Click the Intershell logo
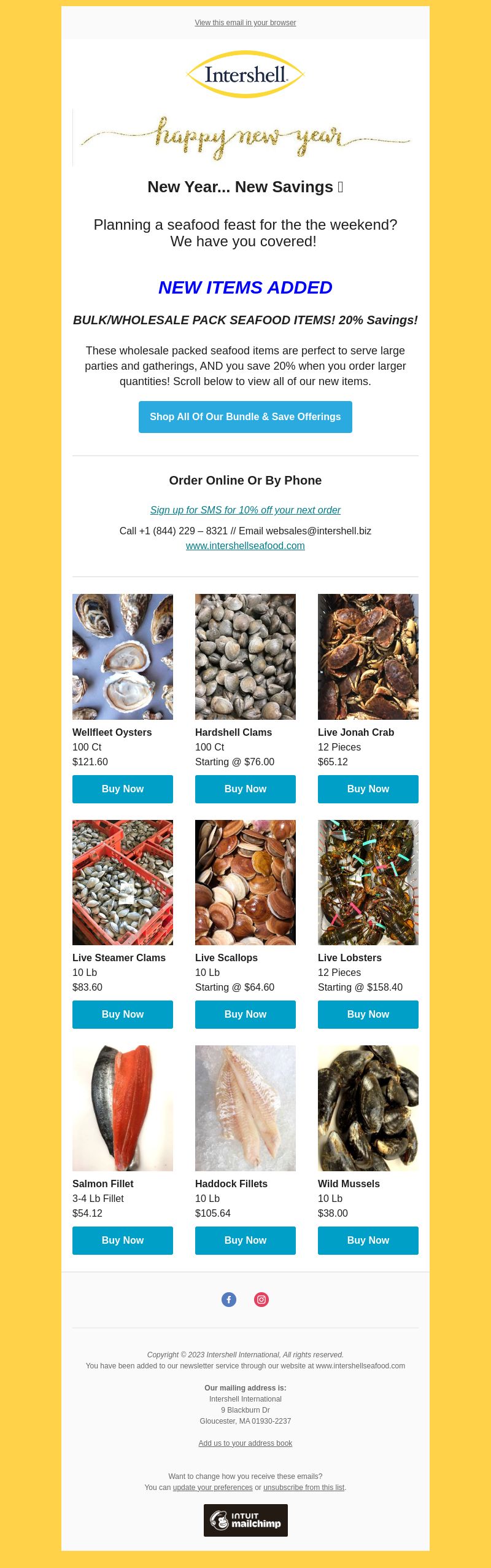The height and width of the screenshot is (1568, 491). [245, 74]
